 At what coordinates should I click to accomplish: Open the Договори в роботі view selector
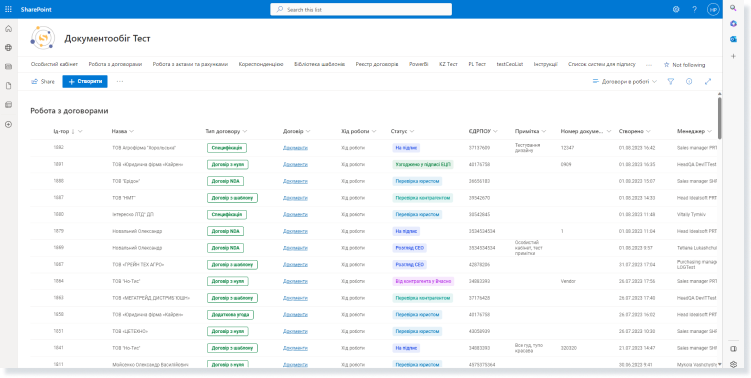[625, 81]
